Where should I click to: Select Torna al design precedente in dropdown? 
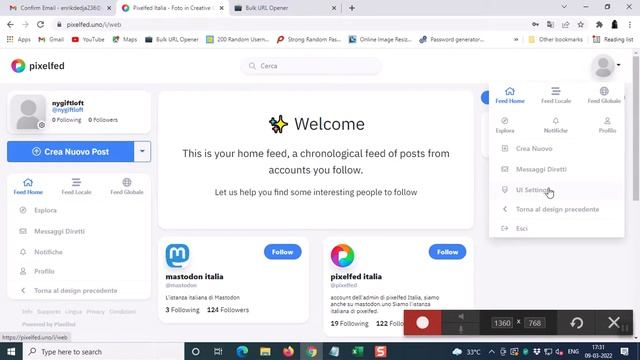click(x=557, y=209)
